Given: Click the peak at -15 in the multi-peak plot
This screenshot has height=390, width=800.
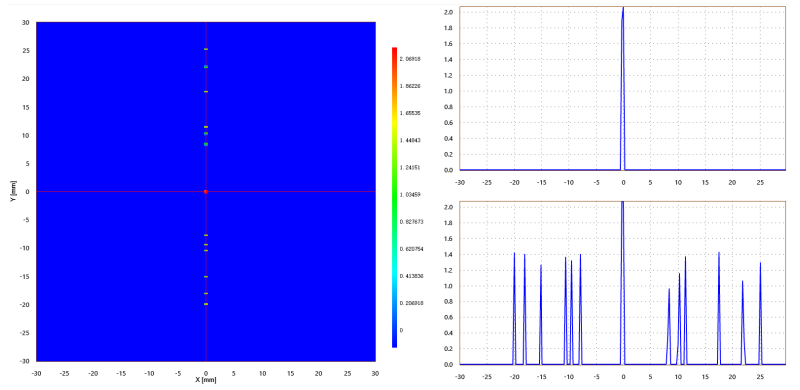Looking at the screenshot, I should [x=541, y=314].
